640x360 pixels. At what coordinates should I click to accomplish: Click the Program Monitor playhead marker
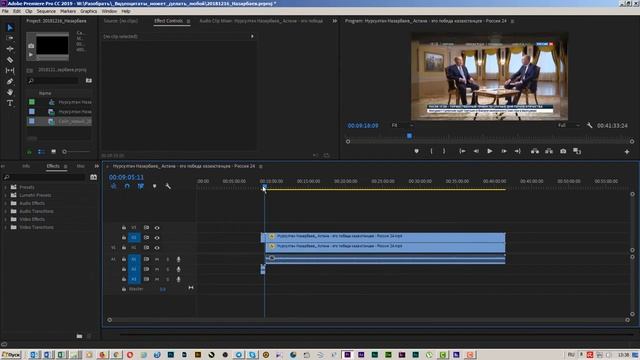(x=409, y=136)
